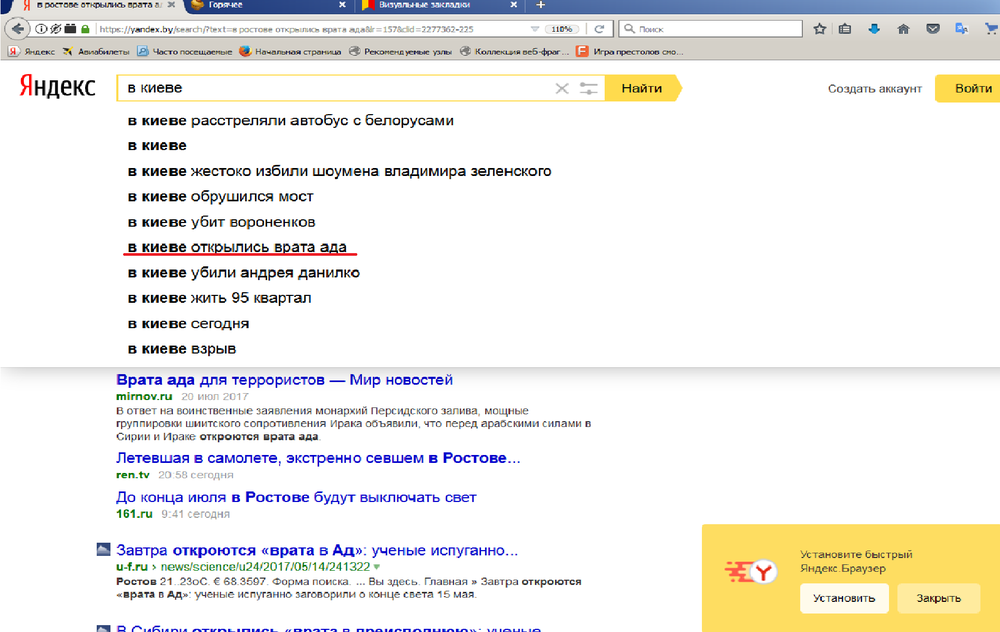Open the downloads arrow icon

(874, 29)
